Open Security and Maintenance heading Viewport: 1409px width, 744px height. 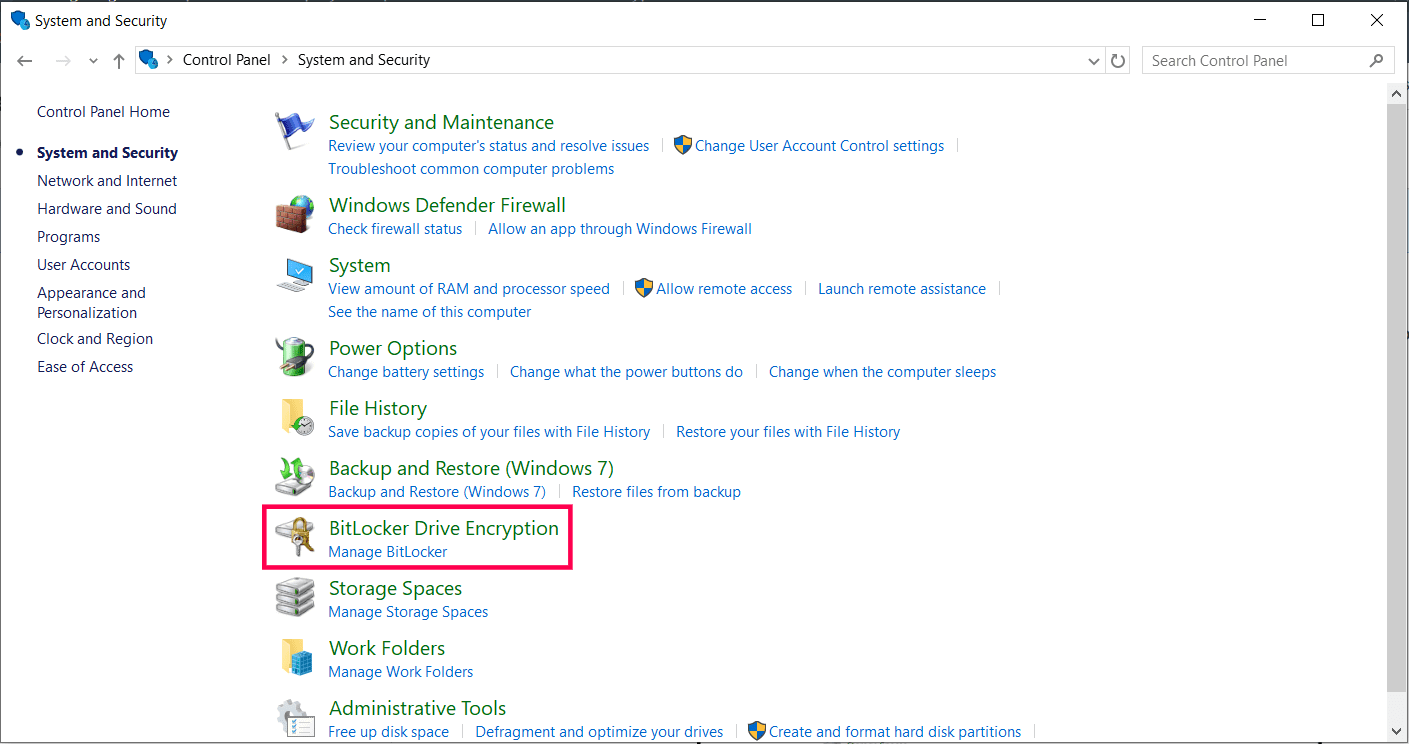[441, 122]
